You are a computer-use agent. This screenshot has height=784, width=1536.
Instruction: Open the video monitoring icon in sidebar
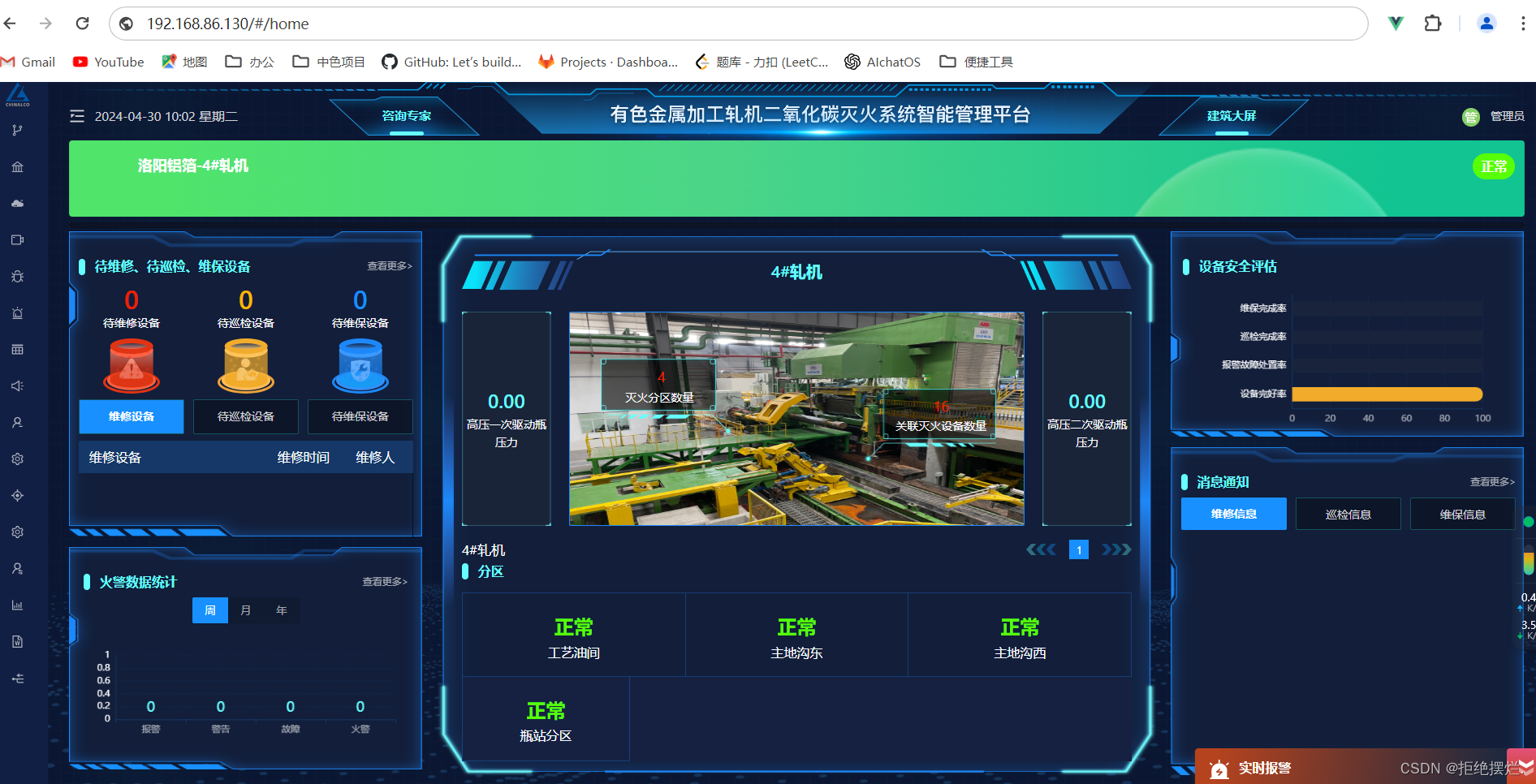[17, 239]
